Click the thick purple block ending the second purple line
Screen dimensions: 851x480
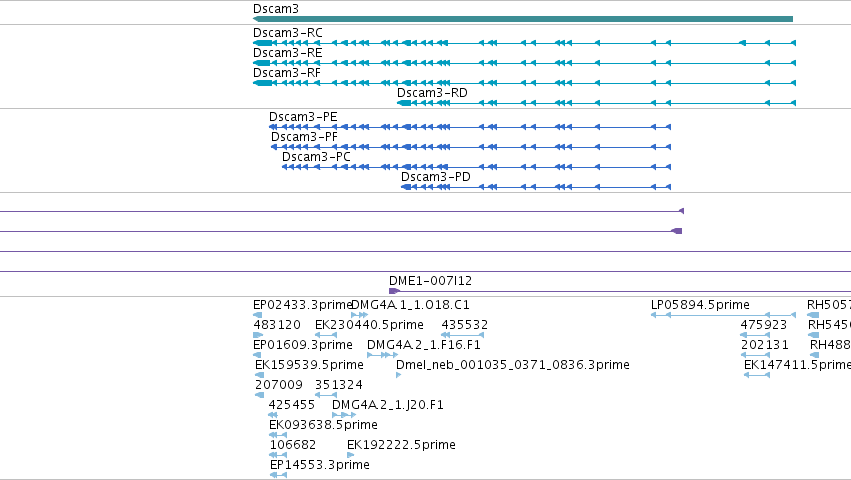[677, 231]
